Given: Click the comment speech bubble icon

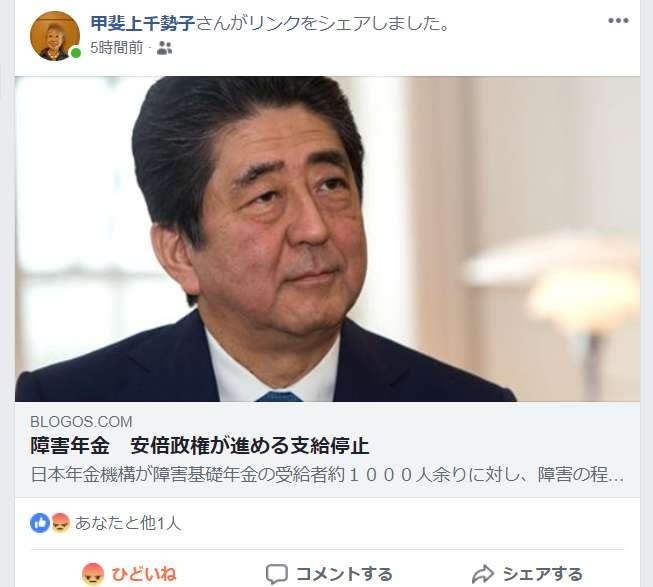Looking at the screenshot, I should 277,574.
